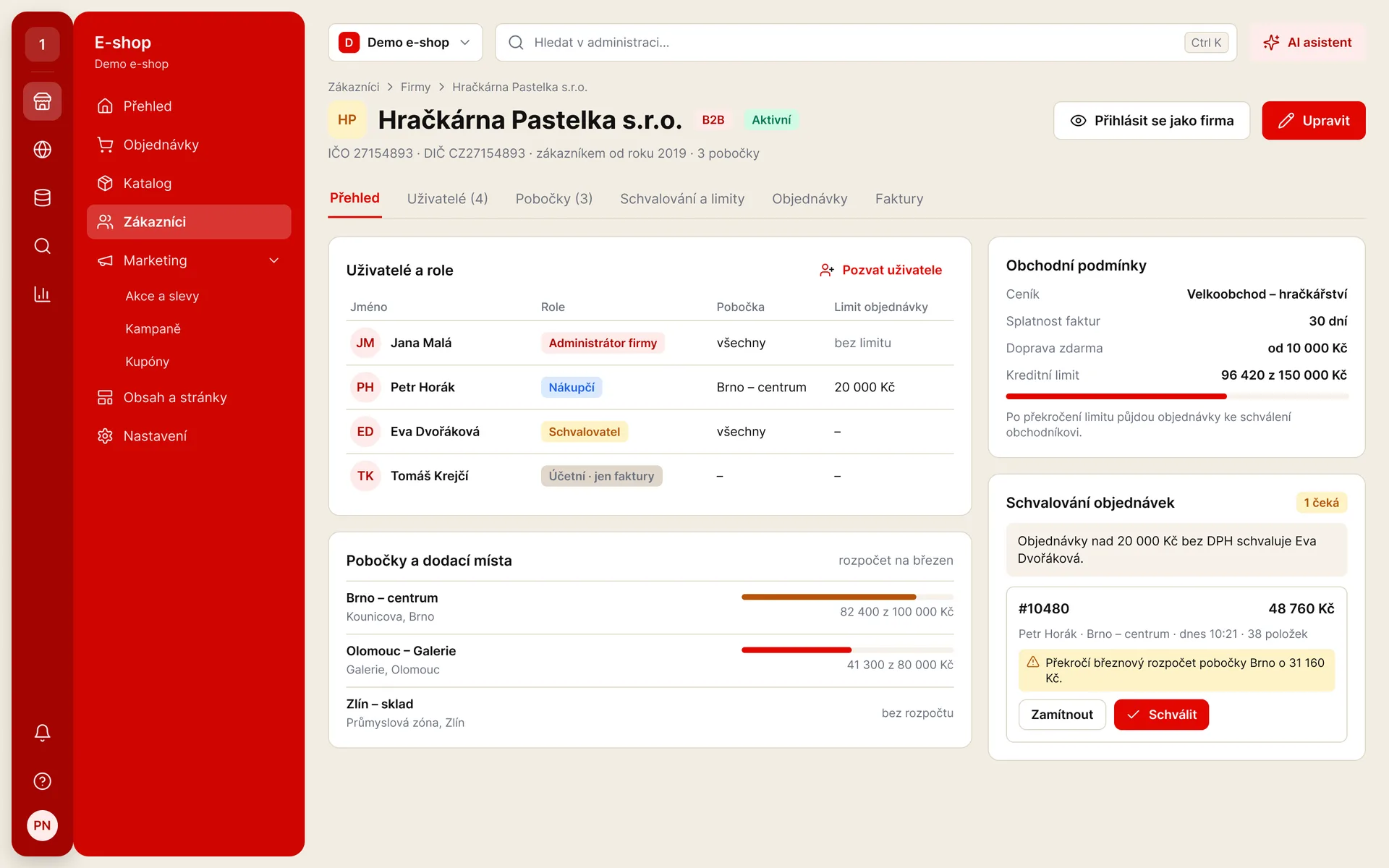The image size is (1389, 868).
Task: Click the search magnifier in the rail
Action: (x=42, y=246)
